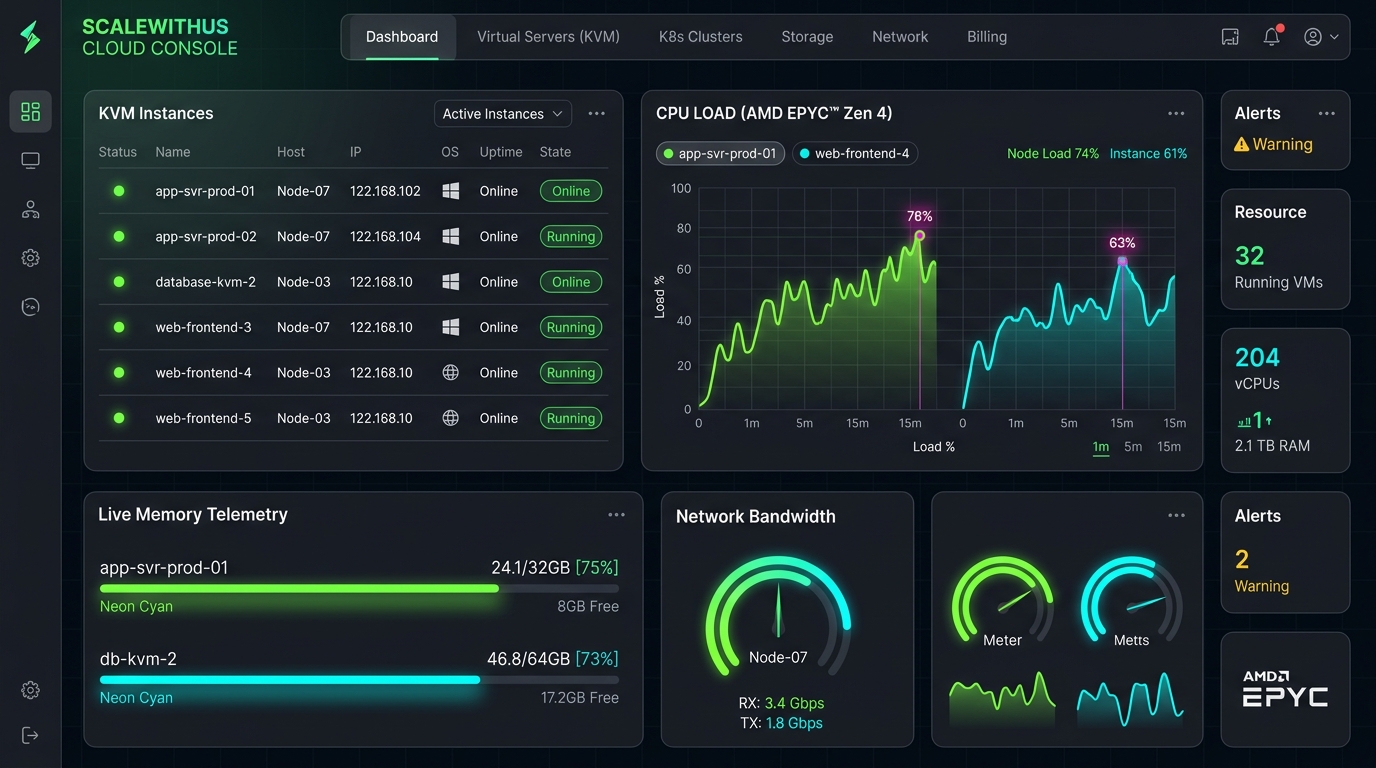
Task: Open the upper settings gear in sidebar
Action: tap(31, 258)
